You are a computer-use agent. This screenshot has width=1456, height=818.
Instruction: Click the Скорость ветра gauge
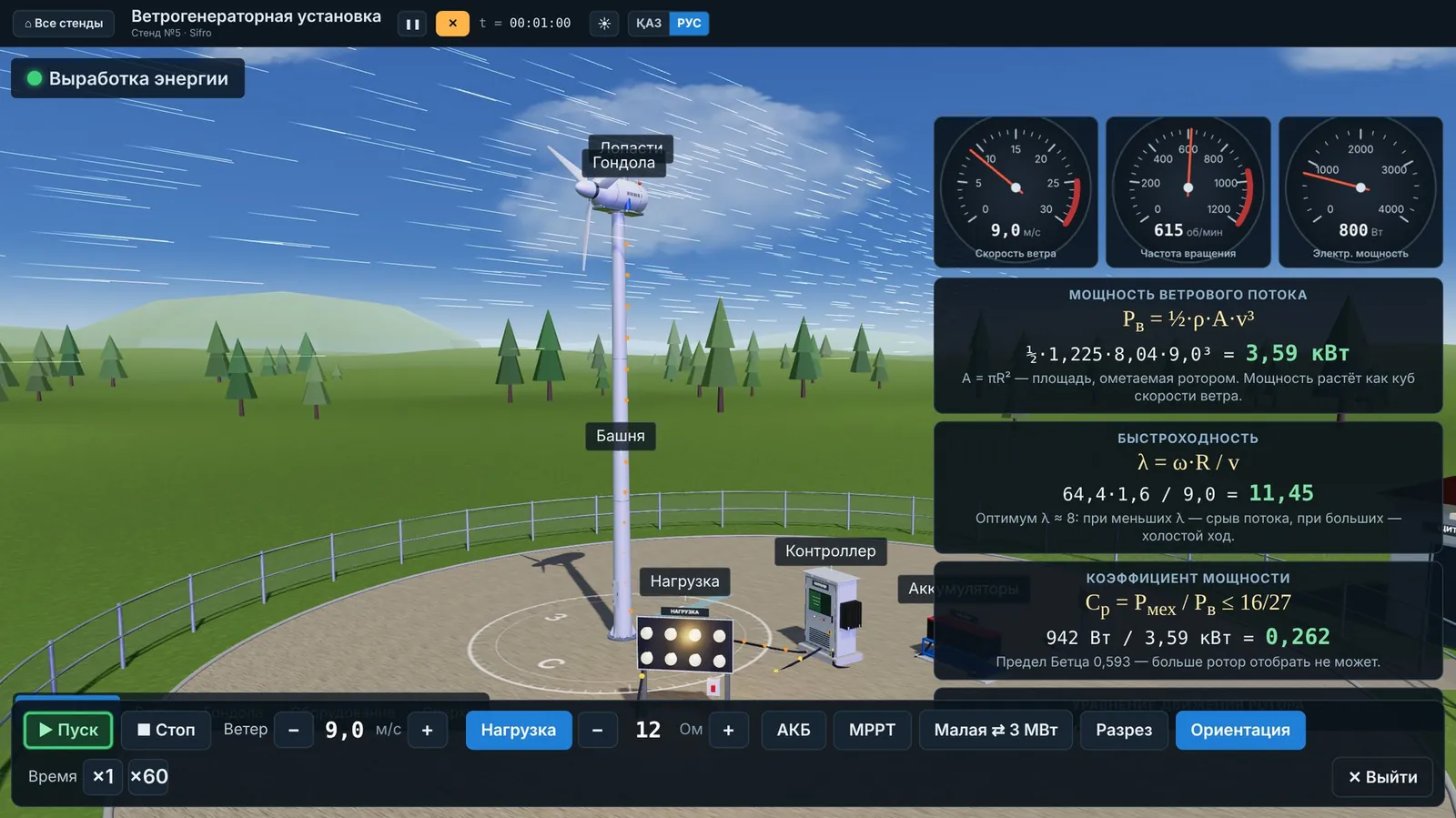pos(1016,192)
